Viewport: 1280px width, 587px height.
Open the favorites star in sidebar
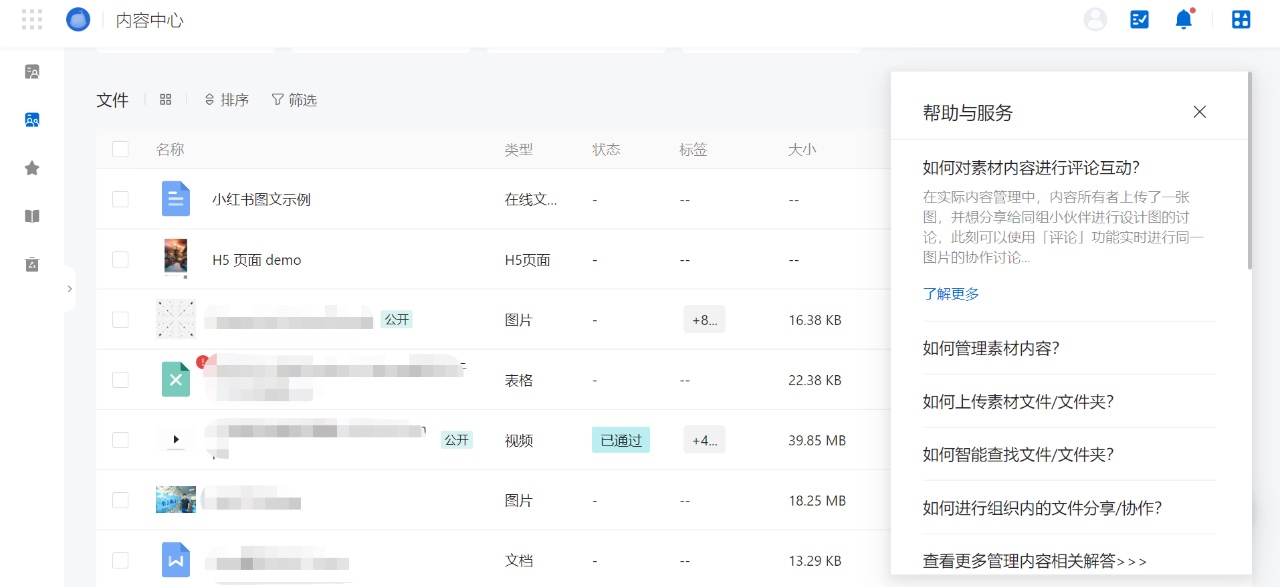pyautogui.click(x=32, y=168)
